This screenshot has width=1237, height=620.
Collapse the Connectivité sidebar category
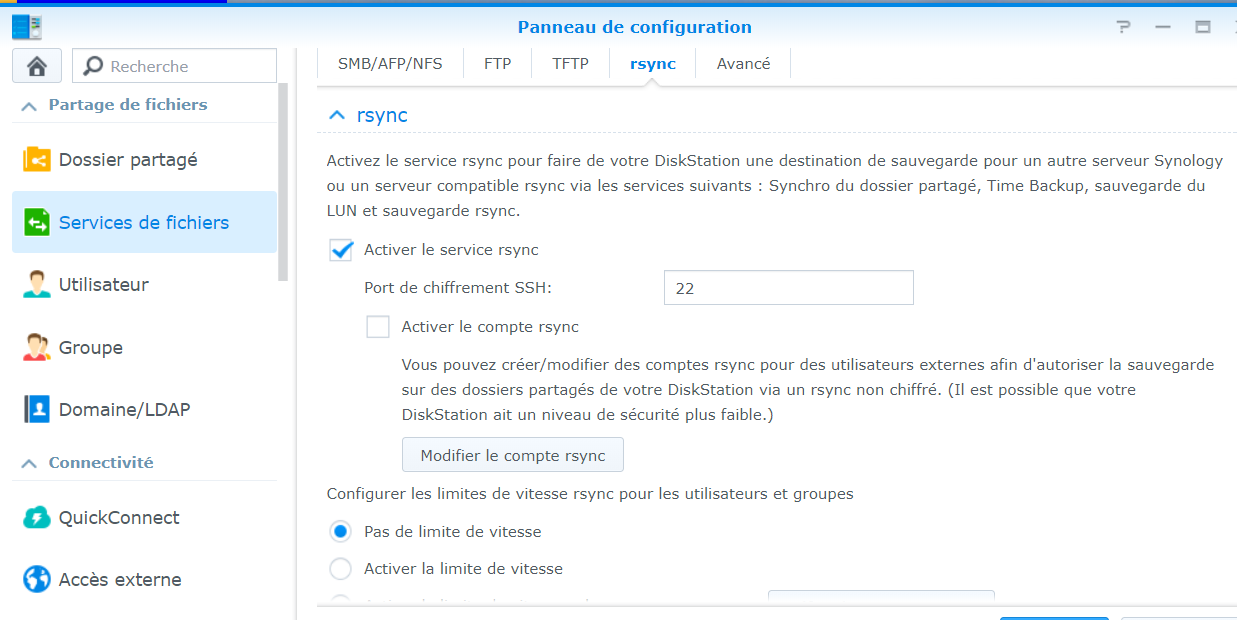pyautogui.click(x=29, y=463)
